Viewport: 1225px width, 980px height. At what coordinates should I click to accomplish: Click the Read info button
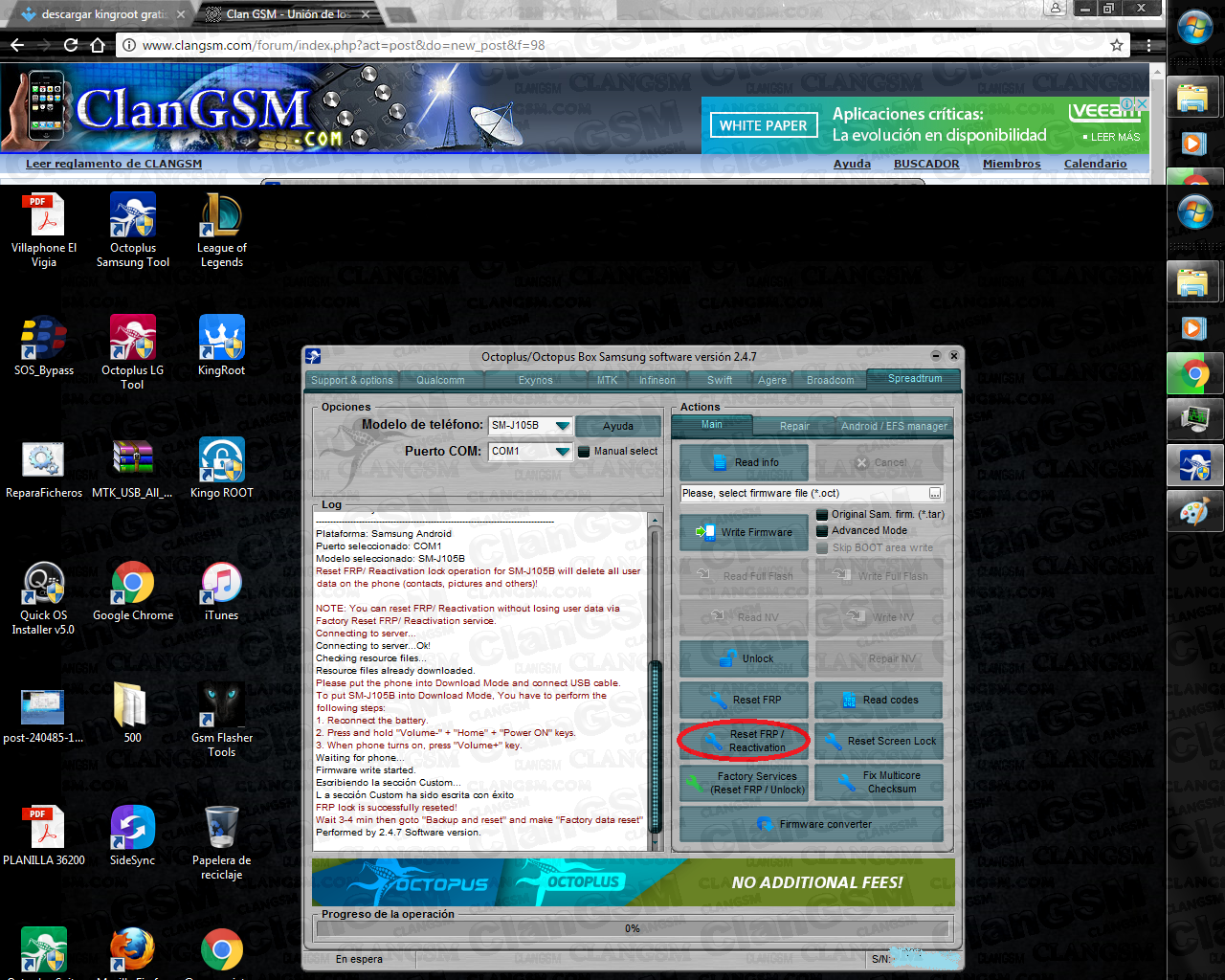[745, 462]
